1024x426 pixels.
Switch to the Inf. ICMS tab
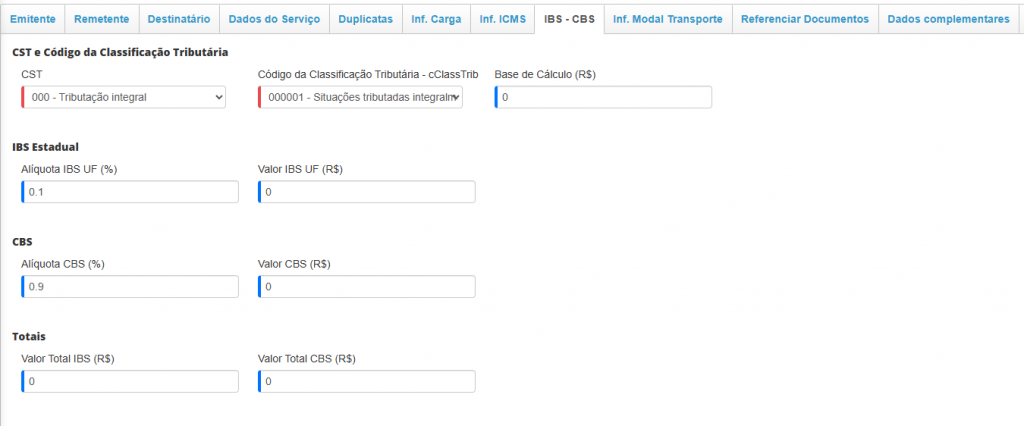point(501,19)
